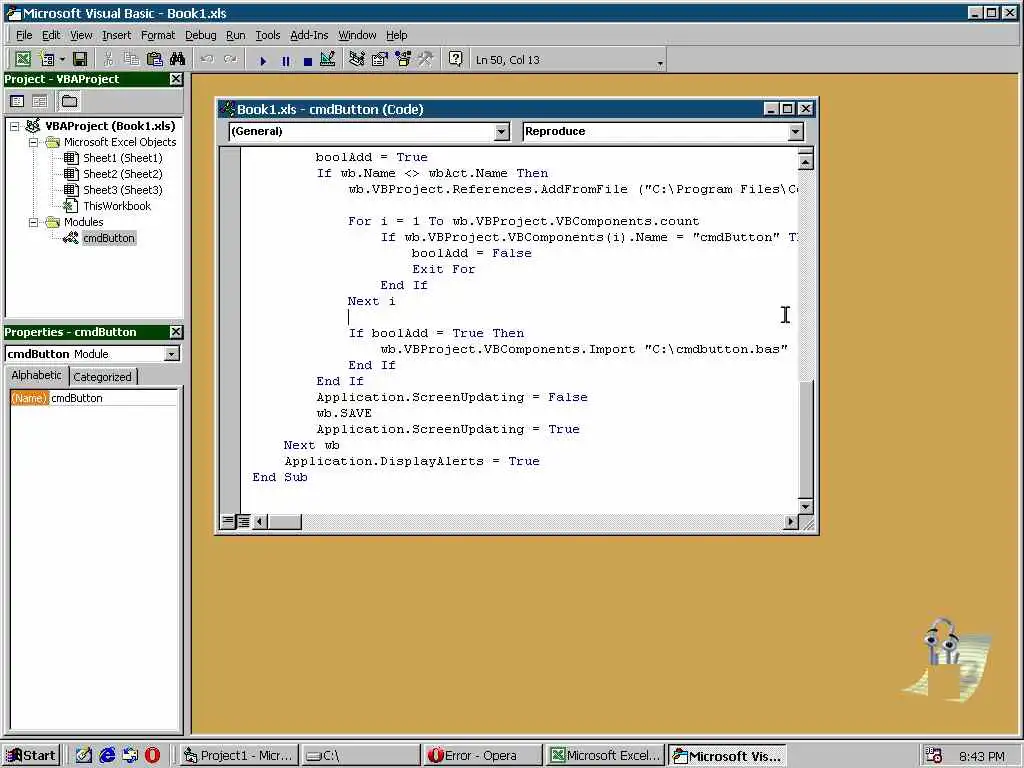Viewport: 1024px width, 768px height.
Task: Collapse the Microsoft Excel Objects folder
Action: coord(33,142)
